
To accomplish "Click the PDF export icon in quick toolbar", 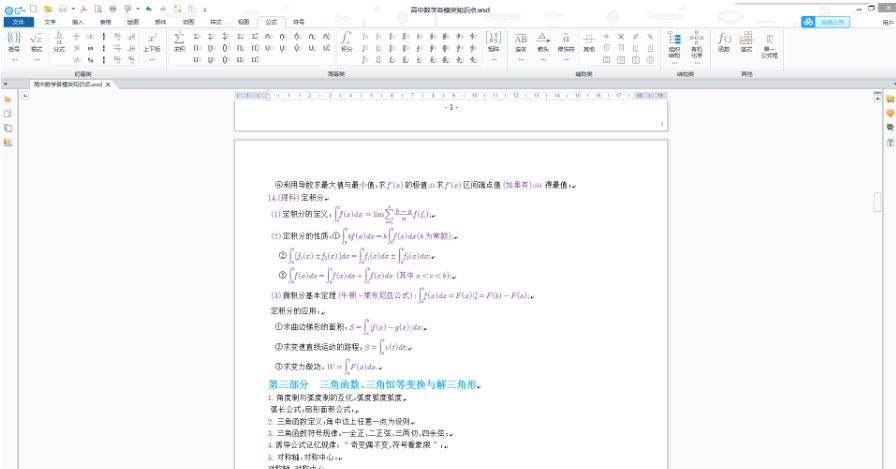I will click(84, 8).
